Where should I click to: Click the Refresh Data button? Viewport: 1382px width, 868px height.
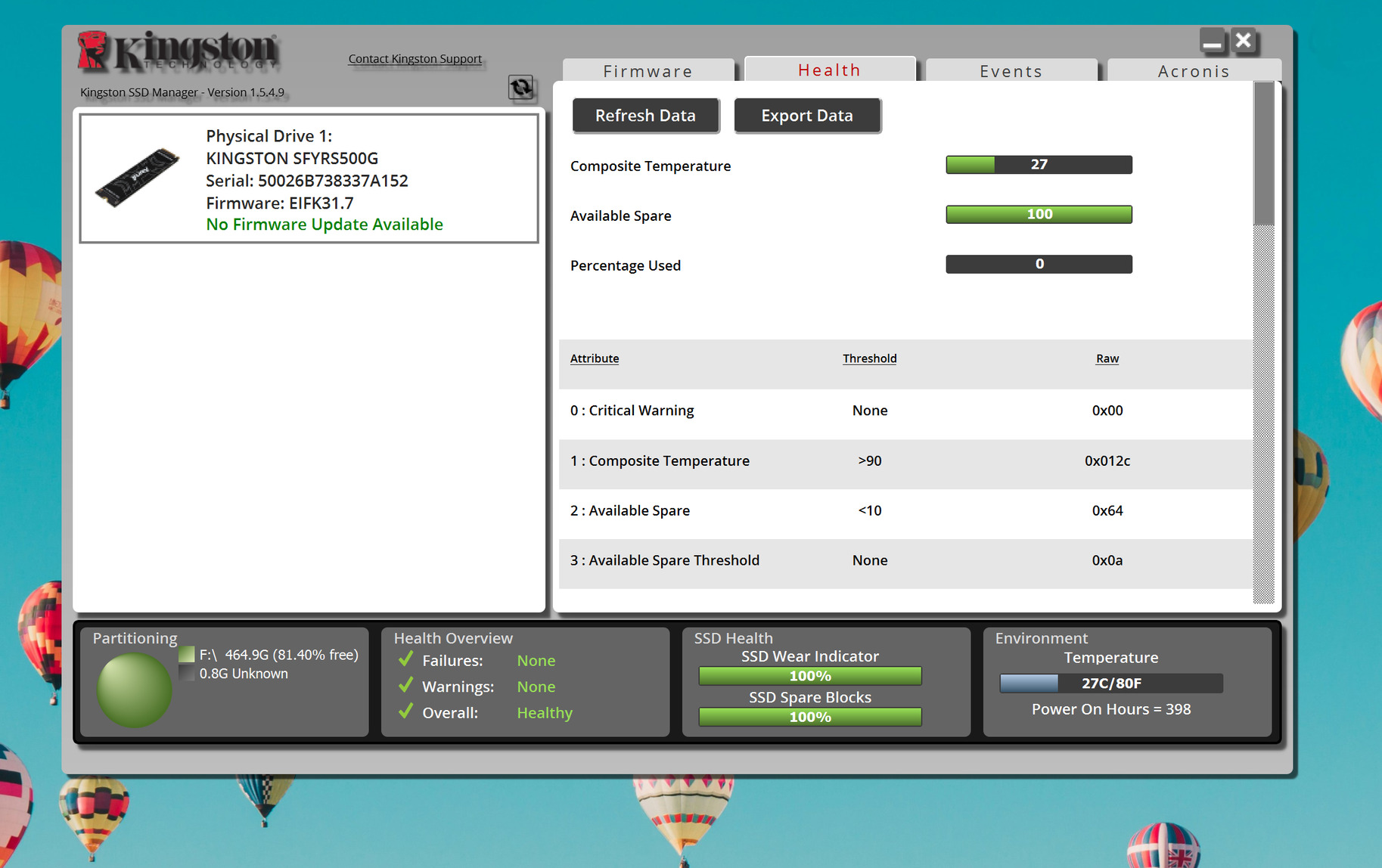point(645,116)
